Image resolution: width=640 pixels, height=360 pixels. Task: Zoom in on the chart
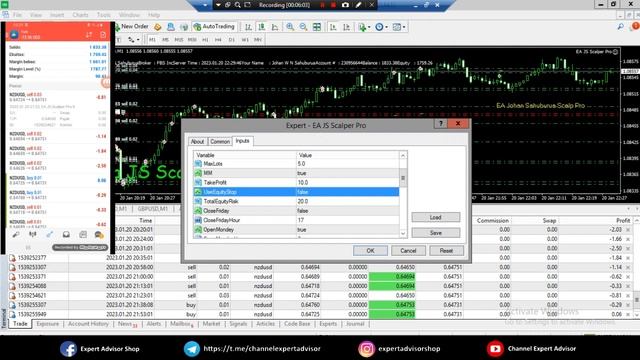[290, 27]
